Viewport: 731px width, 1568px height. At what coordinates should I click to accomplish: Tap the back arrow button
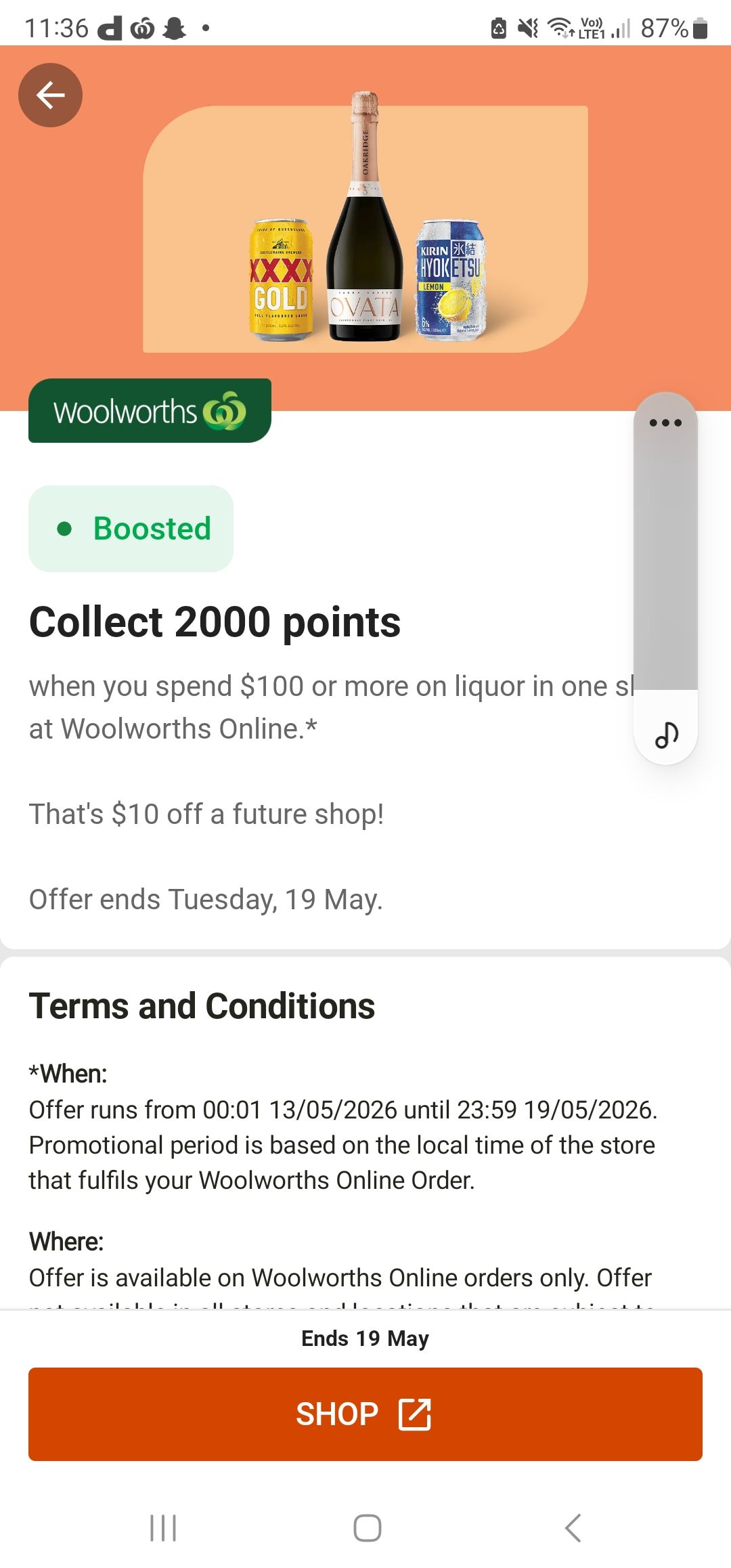click(x=50, y=95)
